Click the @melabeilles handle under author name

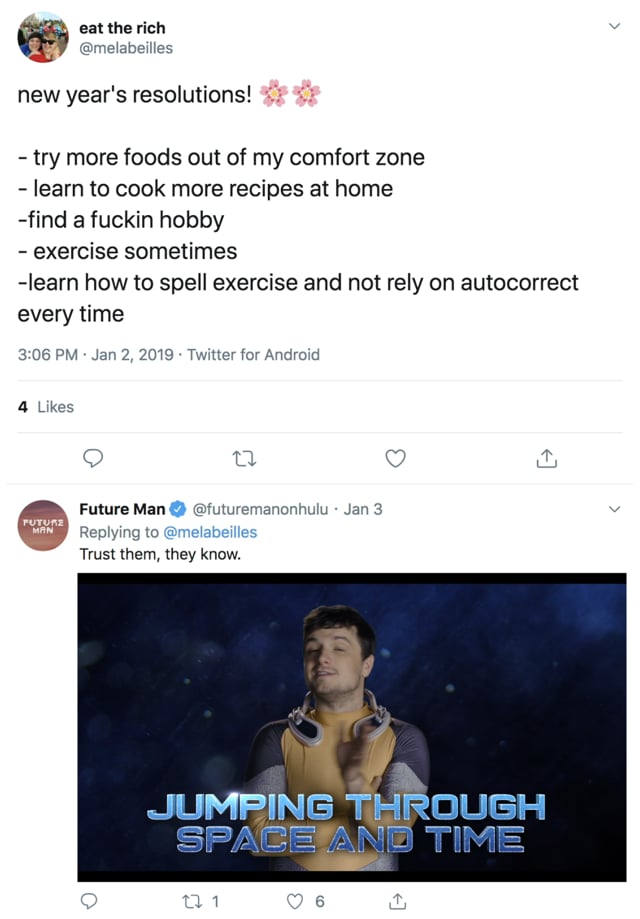125,48
